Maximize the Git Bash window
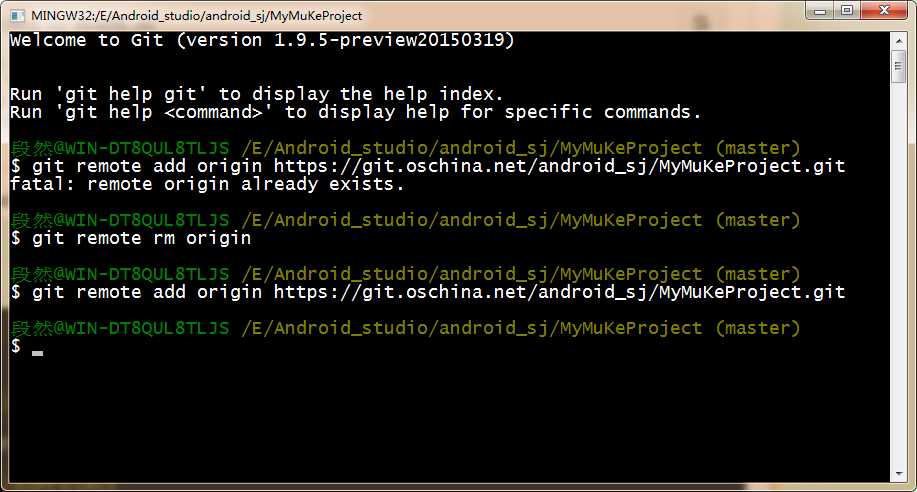This screenshot has width=917, height=492. pyautogui.click(x=848, y=11)
